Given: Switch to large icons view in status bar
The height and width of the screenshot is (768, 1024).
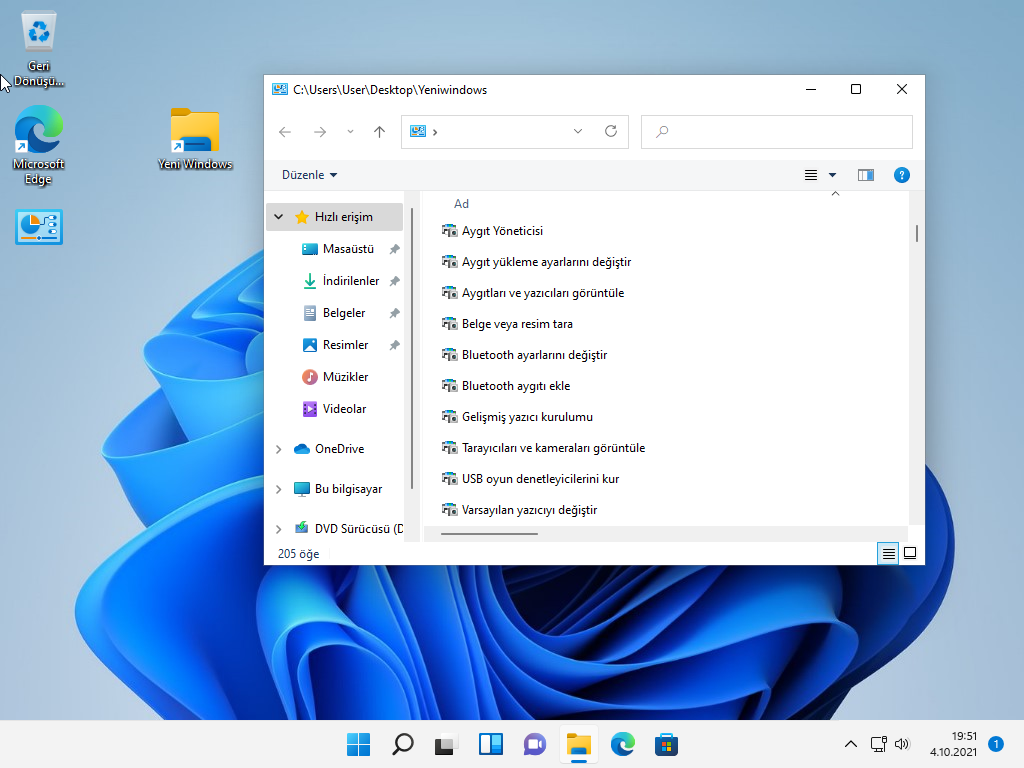Looking at the screenshot, I should [910, 554].
